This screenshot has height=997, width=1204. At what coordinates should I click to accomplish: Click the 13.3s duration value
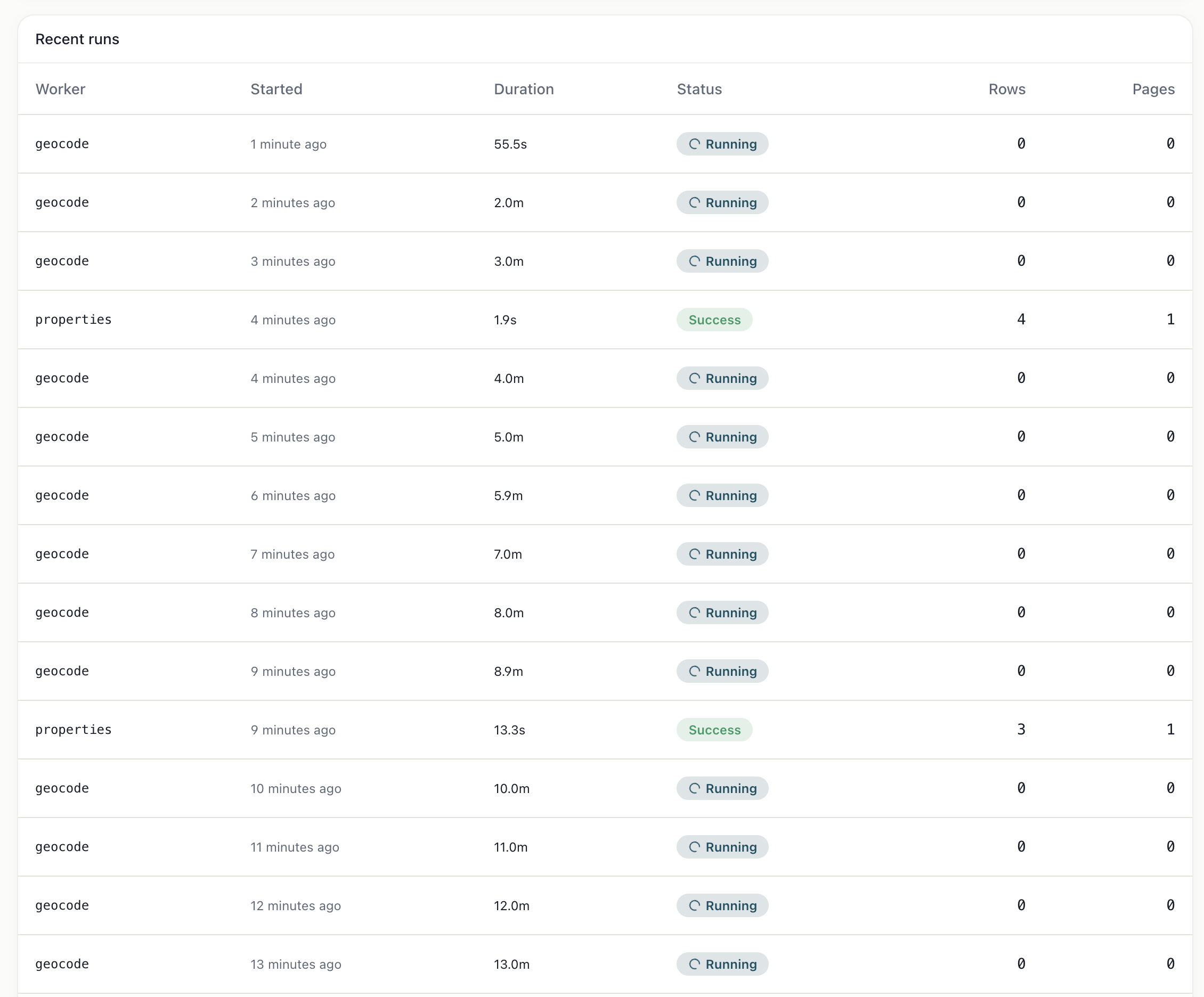click(x=510, y=730)
